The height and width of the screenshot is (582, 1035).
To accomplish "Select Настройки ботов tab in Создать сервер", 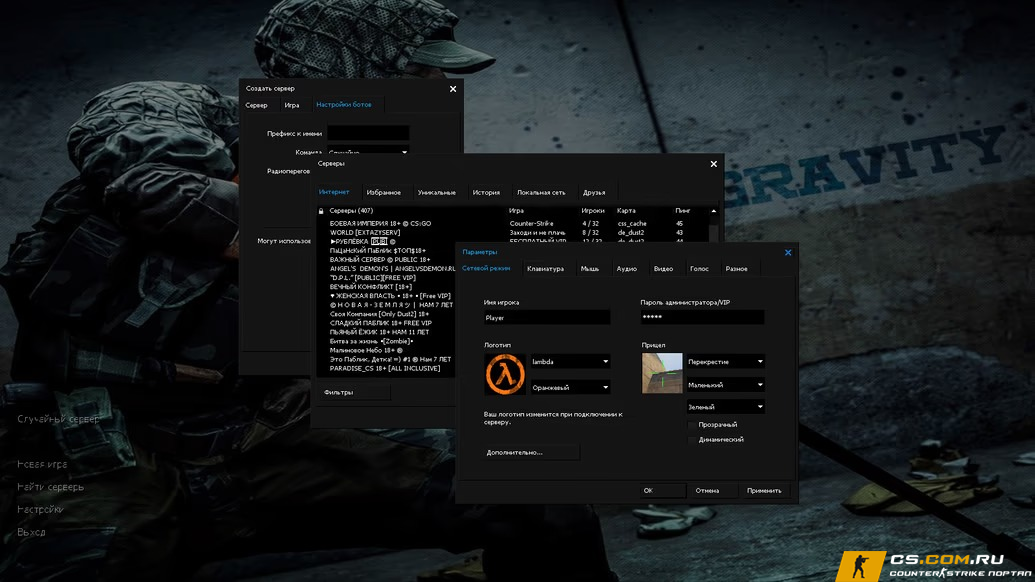I will click(x=344, y=104).
